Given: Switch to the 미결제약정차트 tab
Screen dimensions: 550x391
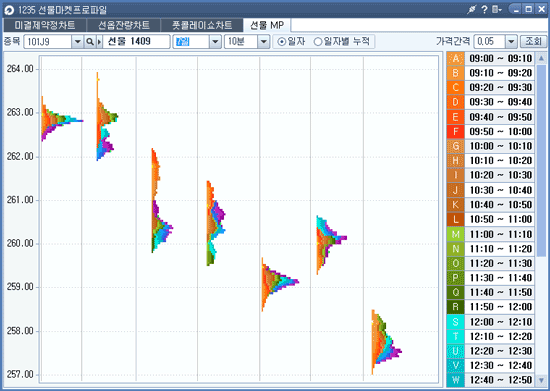Looking at the screenshot, I should pos(45,25).
